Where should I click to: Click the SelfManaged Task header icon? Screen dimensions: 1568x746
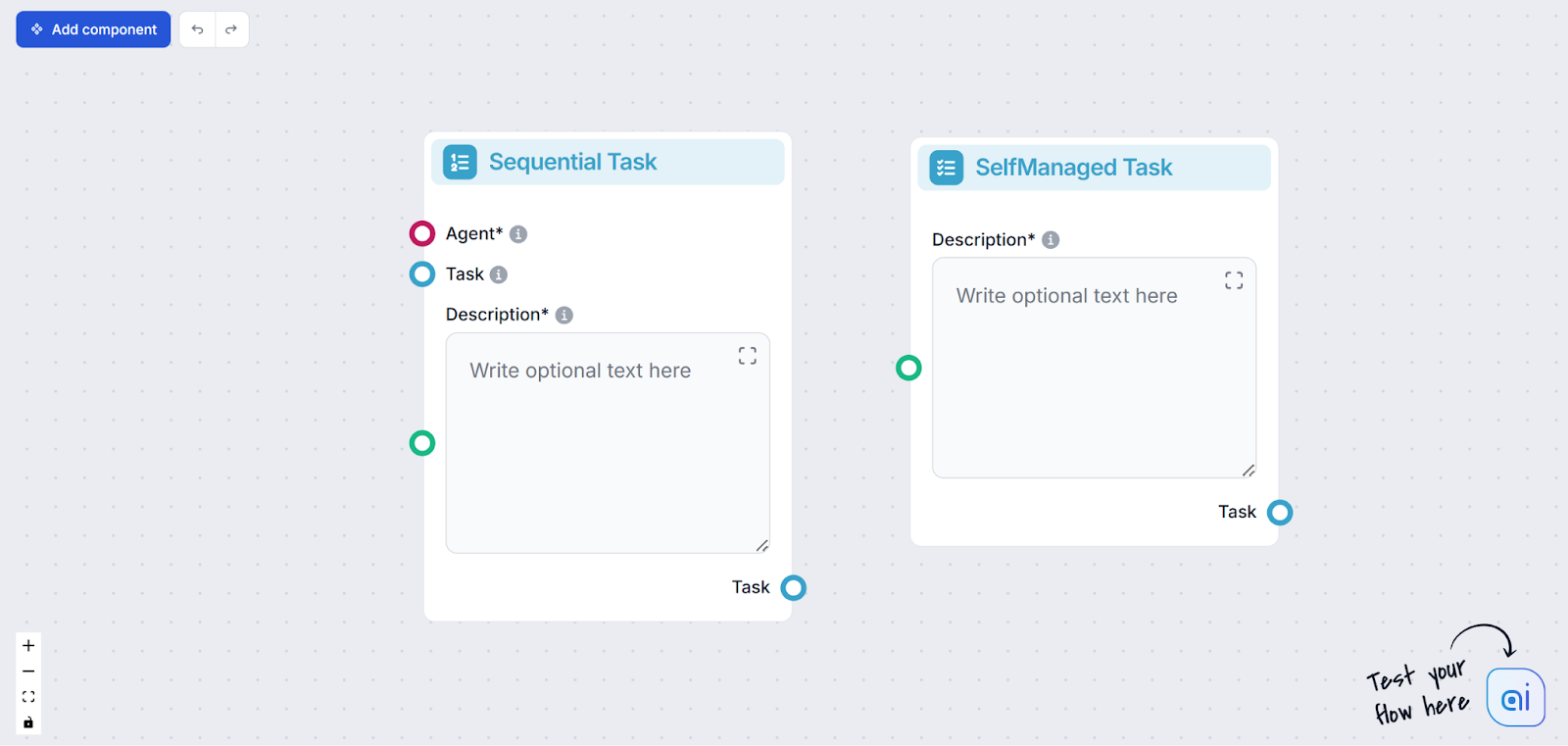[x=945, y=168]
